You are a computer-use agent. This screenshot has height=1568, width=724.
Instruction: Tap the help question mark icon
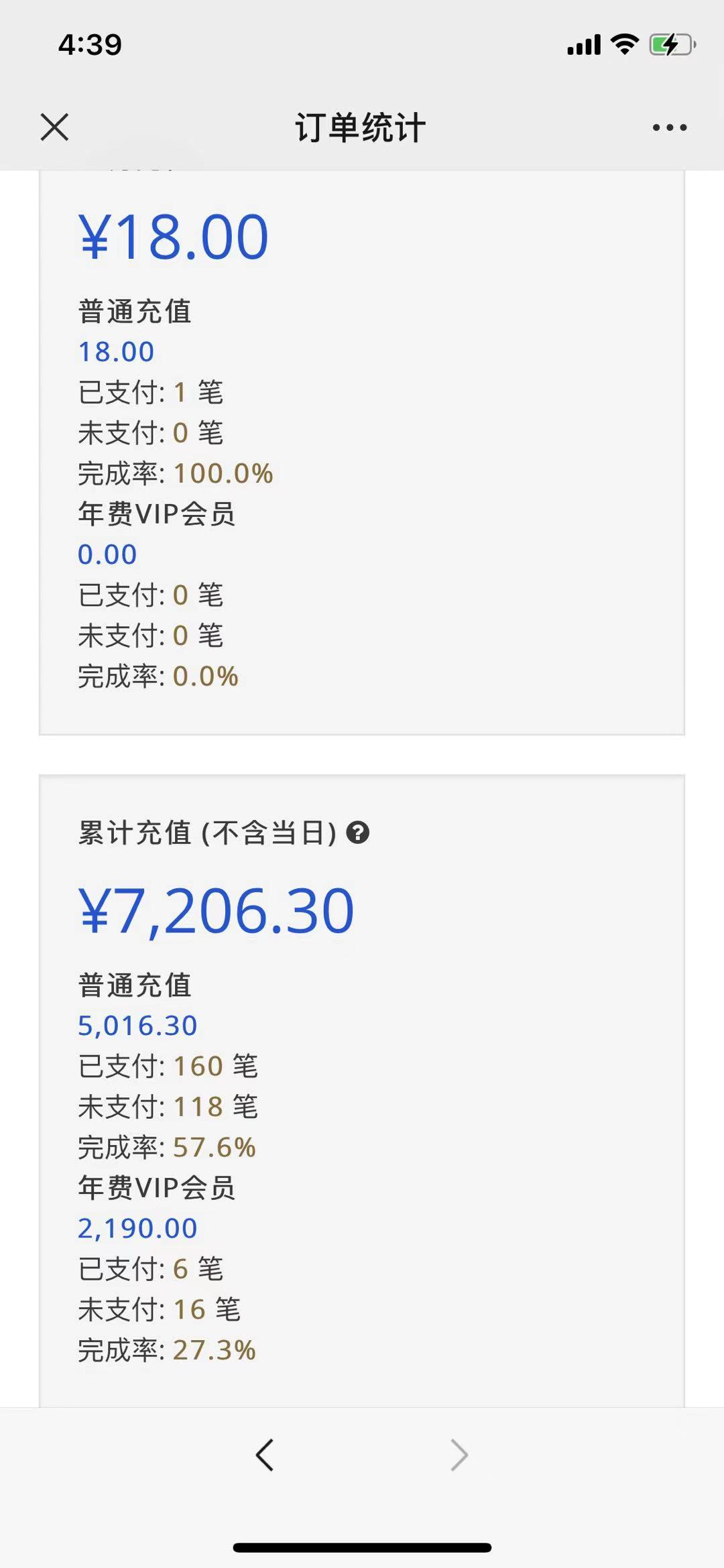coord(358,833)
